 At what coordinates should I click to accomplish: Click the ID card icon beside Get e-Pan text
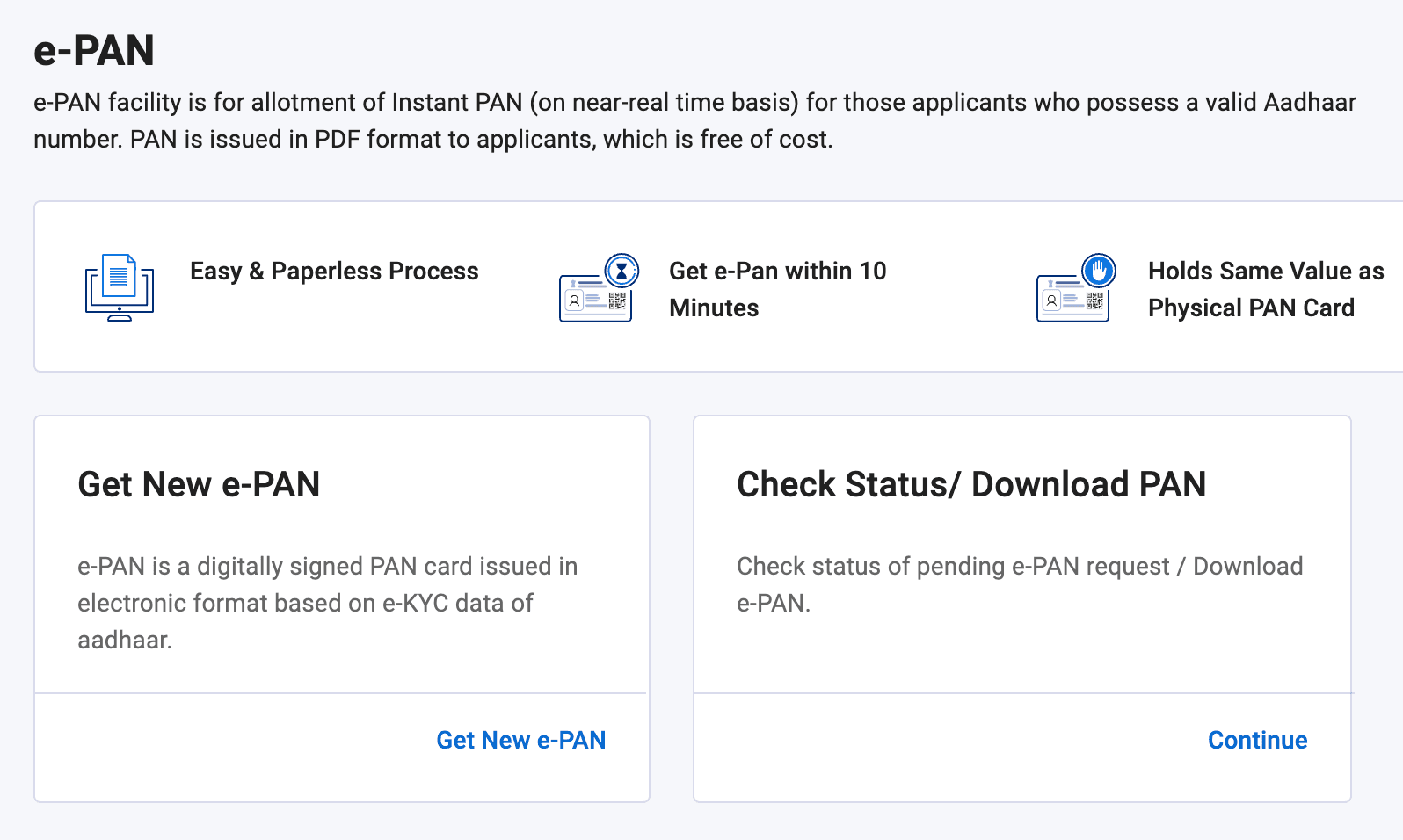[596, 299]
